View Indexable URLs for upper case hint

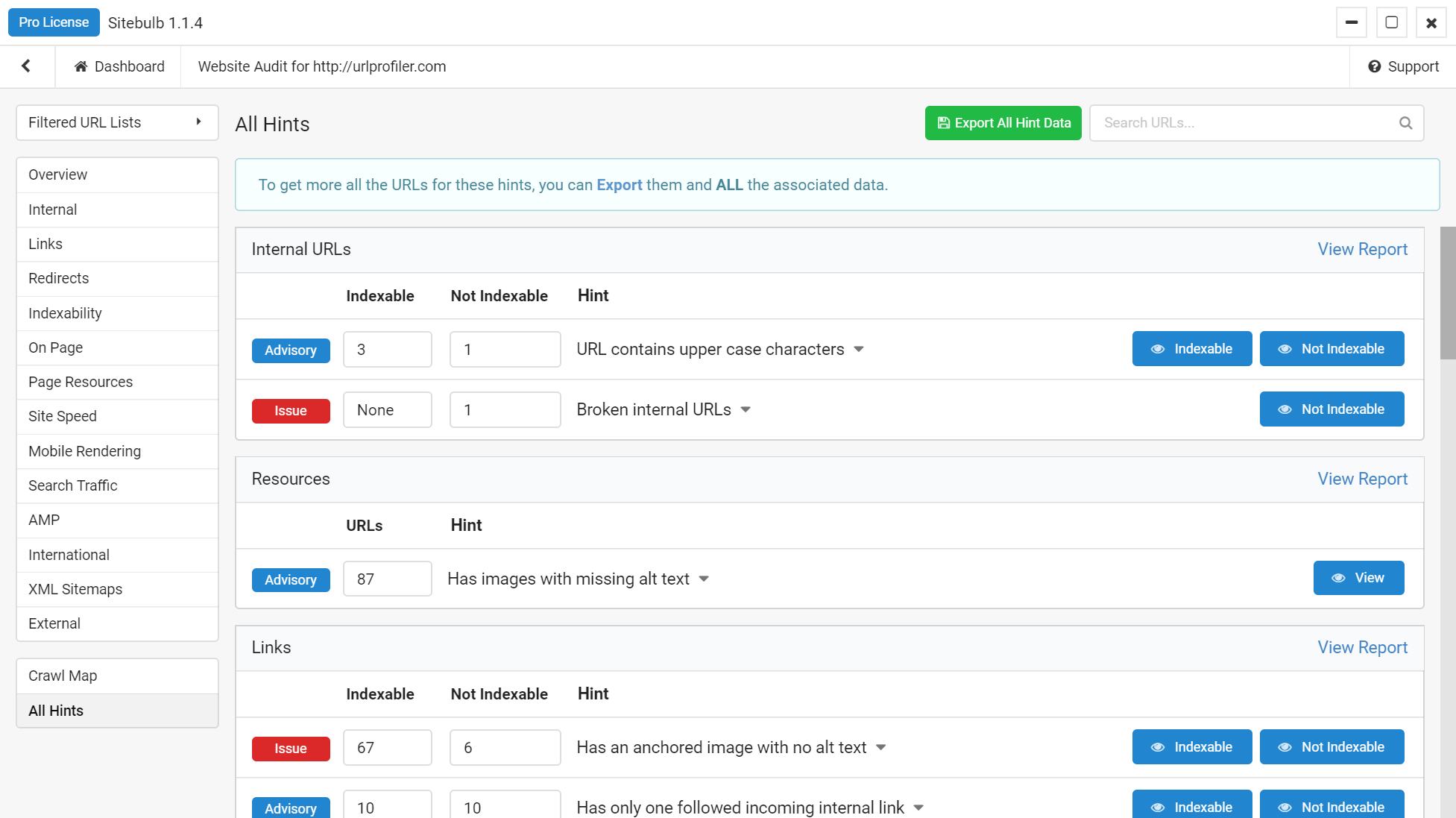(1191, 349)
